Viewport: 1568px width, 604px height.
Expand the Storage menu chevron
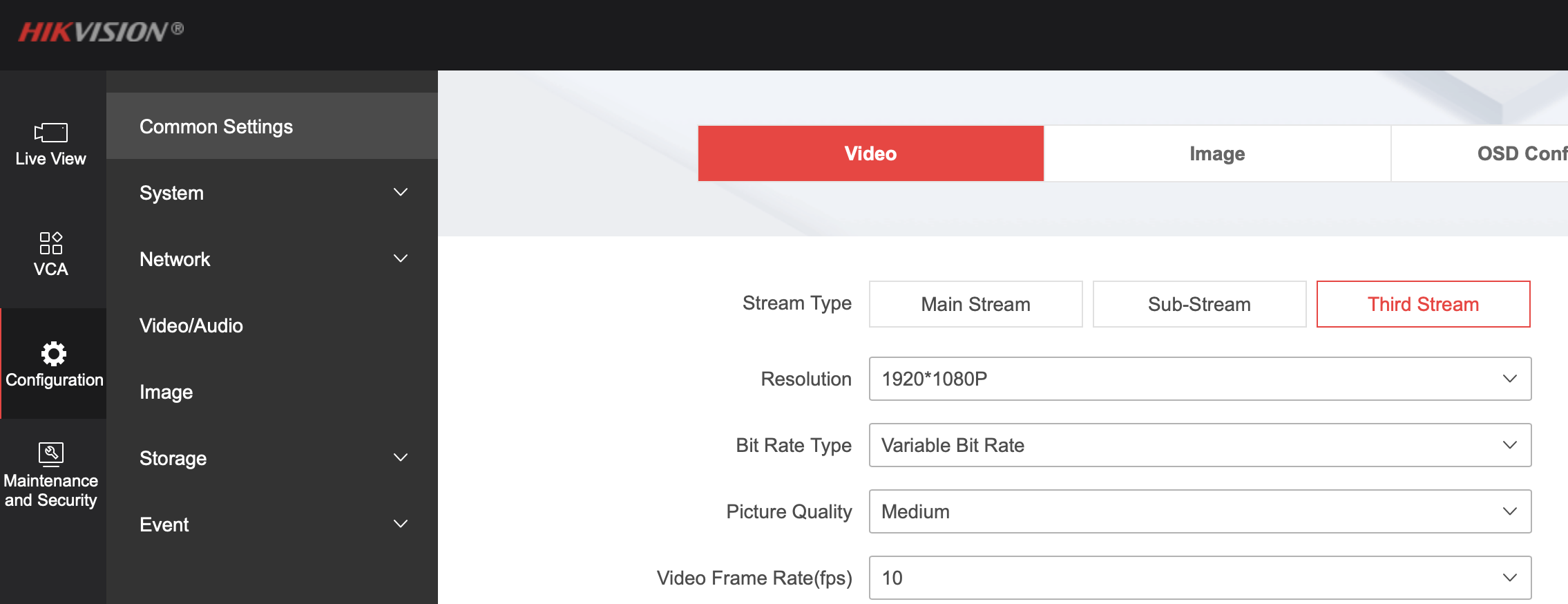[401, 457]
